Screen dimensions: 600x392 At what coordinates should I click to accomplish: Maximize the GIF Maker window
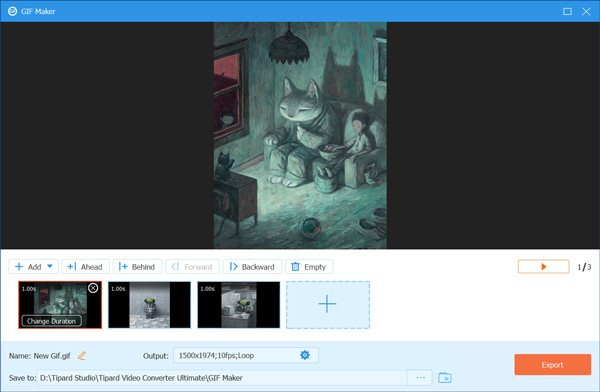pyautogui.click(x=567, y=11)
